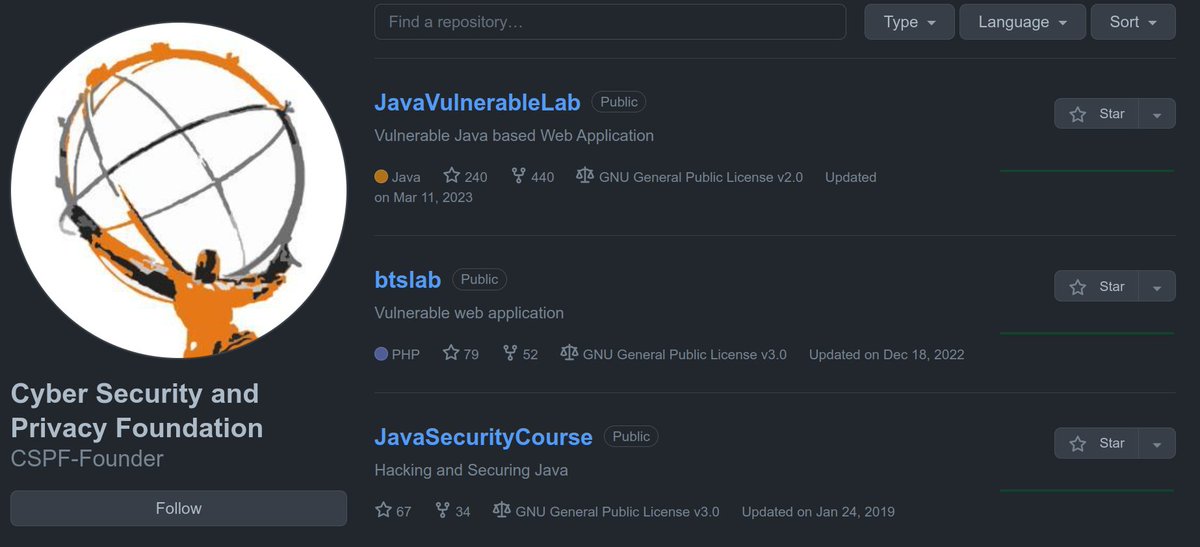View JavaVulnerableLab stargazers count 240
Viewport: 1200px width, 547px height.
point(465,177)
